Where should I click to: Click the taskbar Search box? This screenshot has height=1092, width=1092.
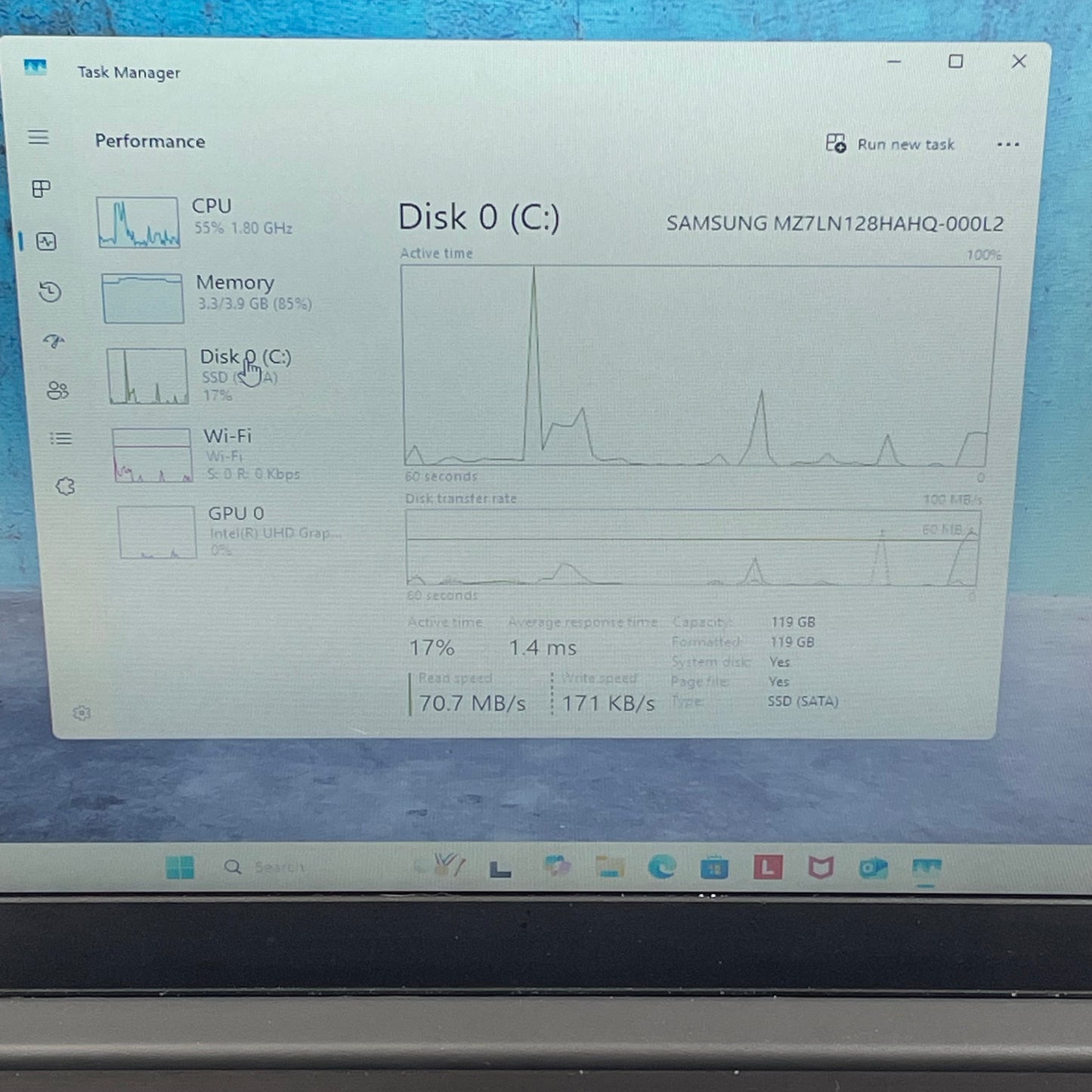(x=266, y=867)
